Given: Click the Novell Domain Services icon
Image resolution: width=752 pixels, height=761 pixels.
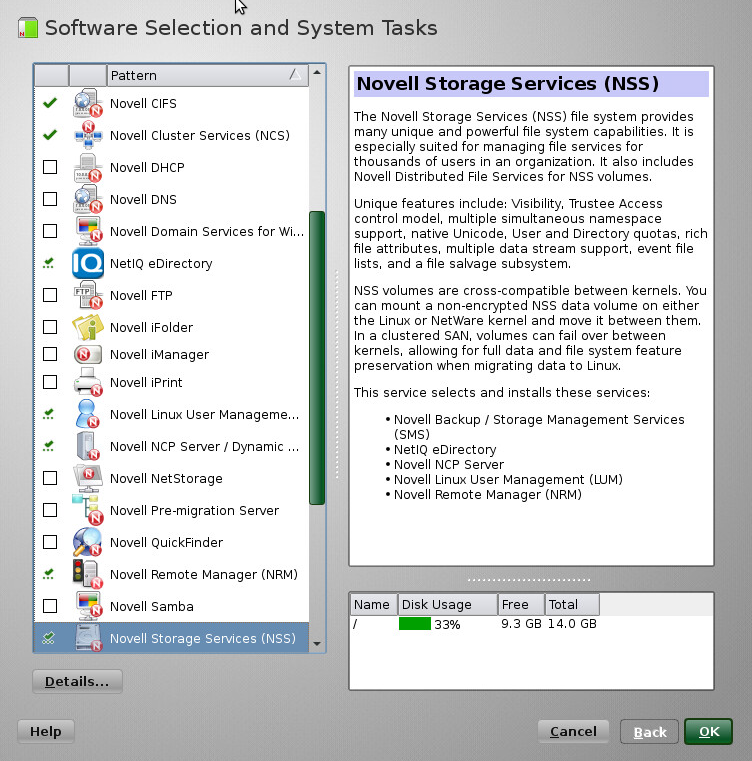Looking at the screenshot, I should (88, 231).
